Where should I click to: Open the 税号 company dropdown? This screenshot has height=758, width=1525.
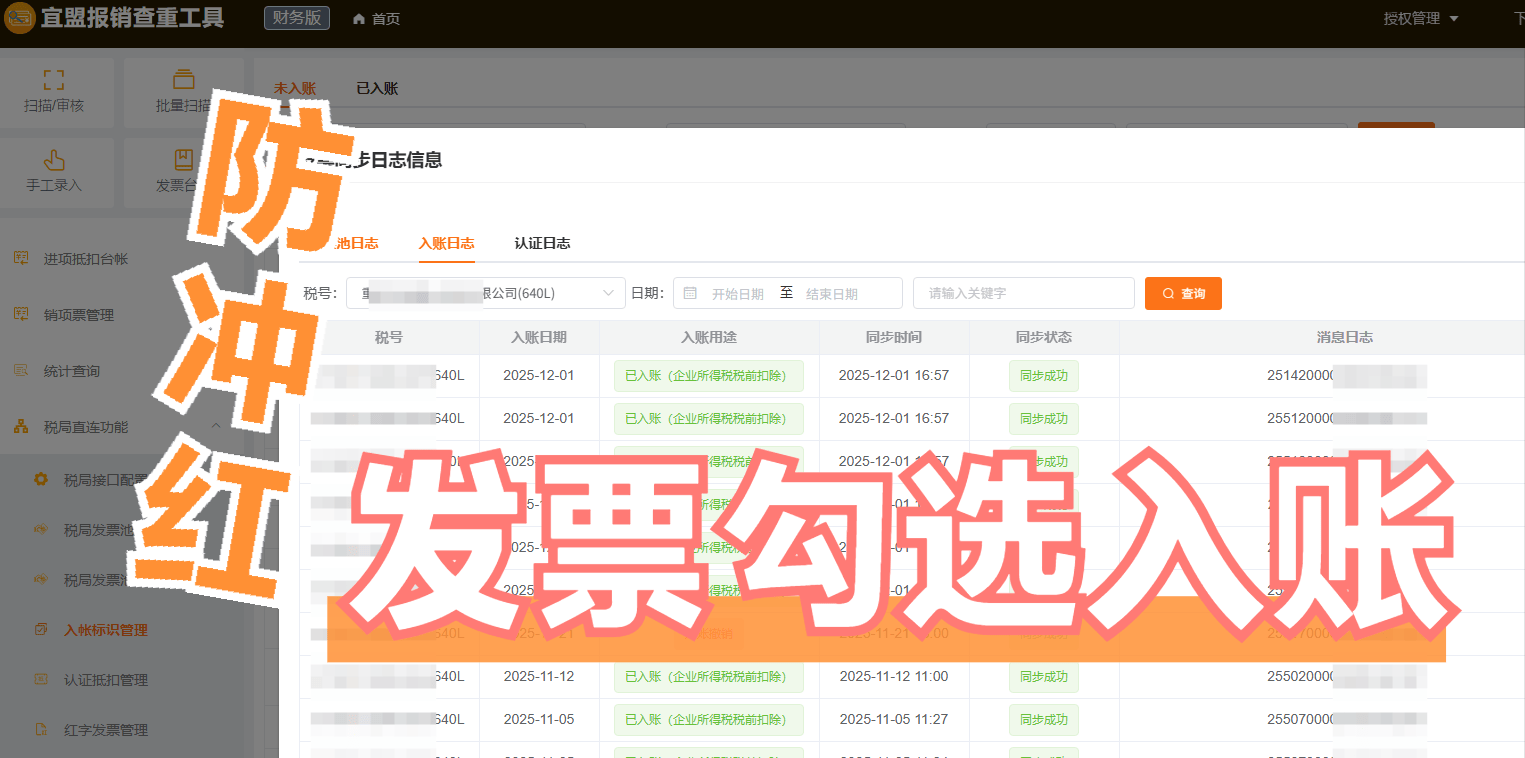pos(485,293)
